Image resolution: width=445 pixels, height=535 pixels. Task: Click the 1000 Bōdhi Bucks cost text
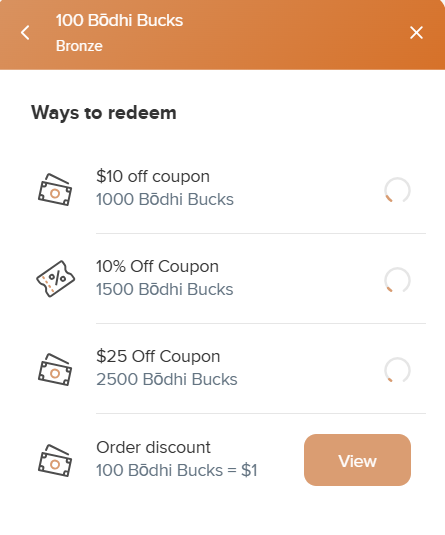pyautogui.click(x=165, y=200)
